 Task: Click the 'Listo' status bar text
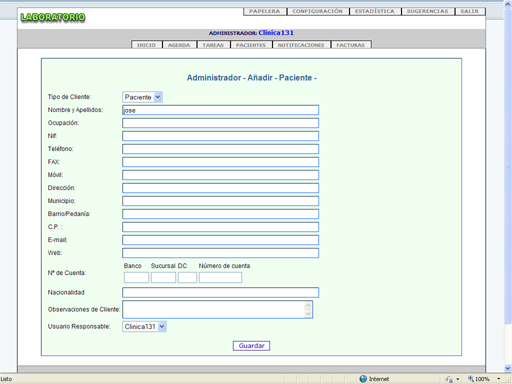6,379
